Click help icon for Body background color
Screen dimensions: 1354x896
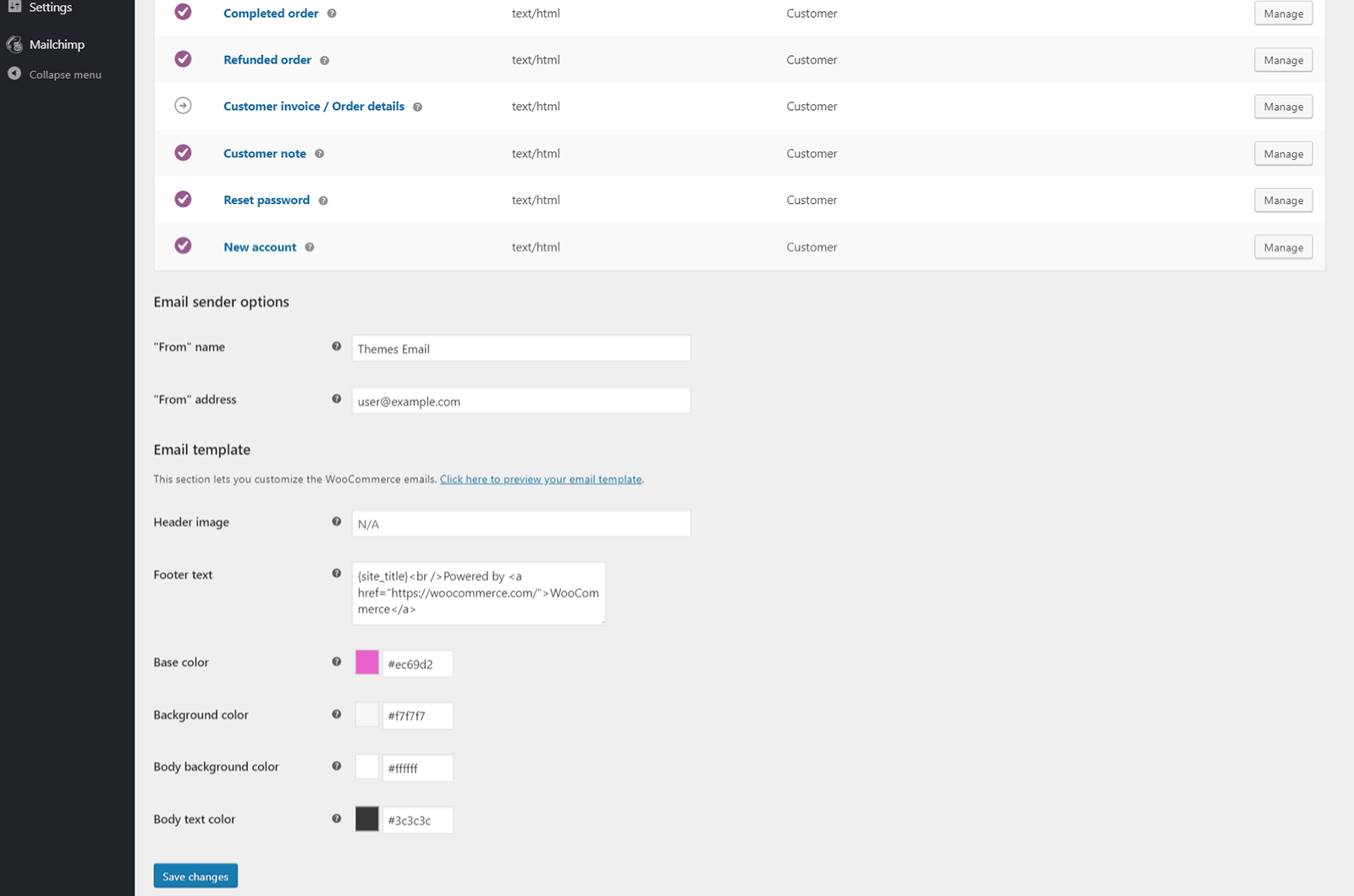point(337,766)
